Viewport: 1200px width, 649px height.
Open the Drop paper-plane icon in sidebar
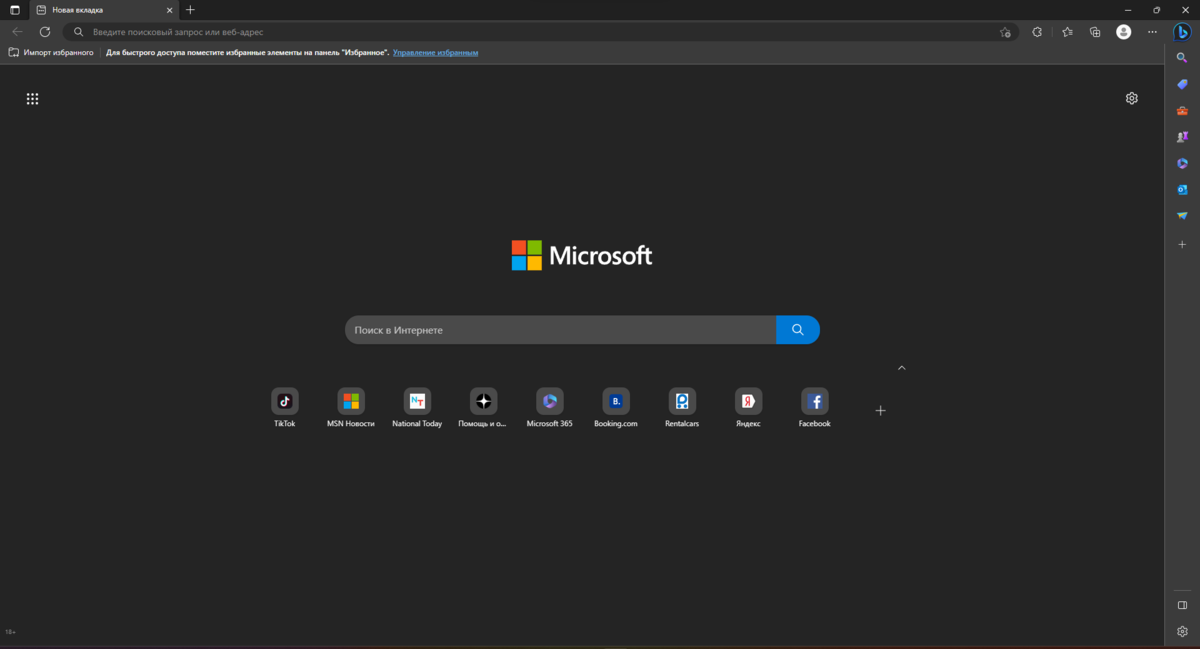pos(1181,214)
